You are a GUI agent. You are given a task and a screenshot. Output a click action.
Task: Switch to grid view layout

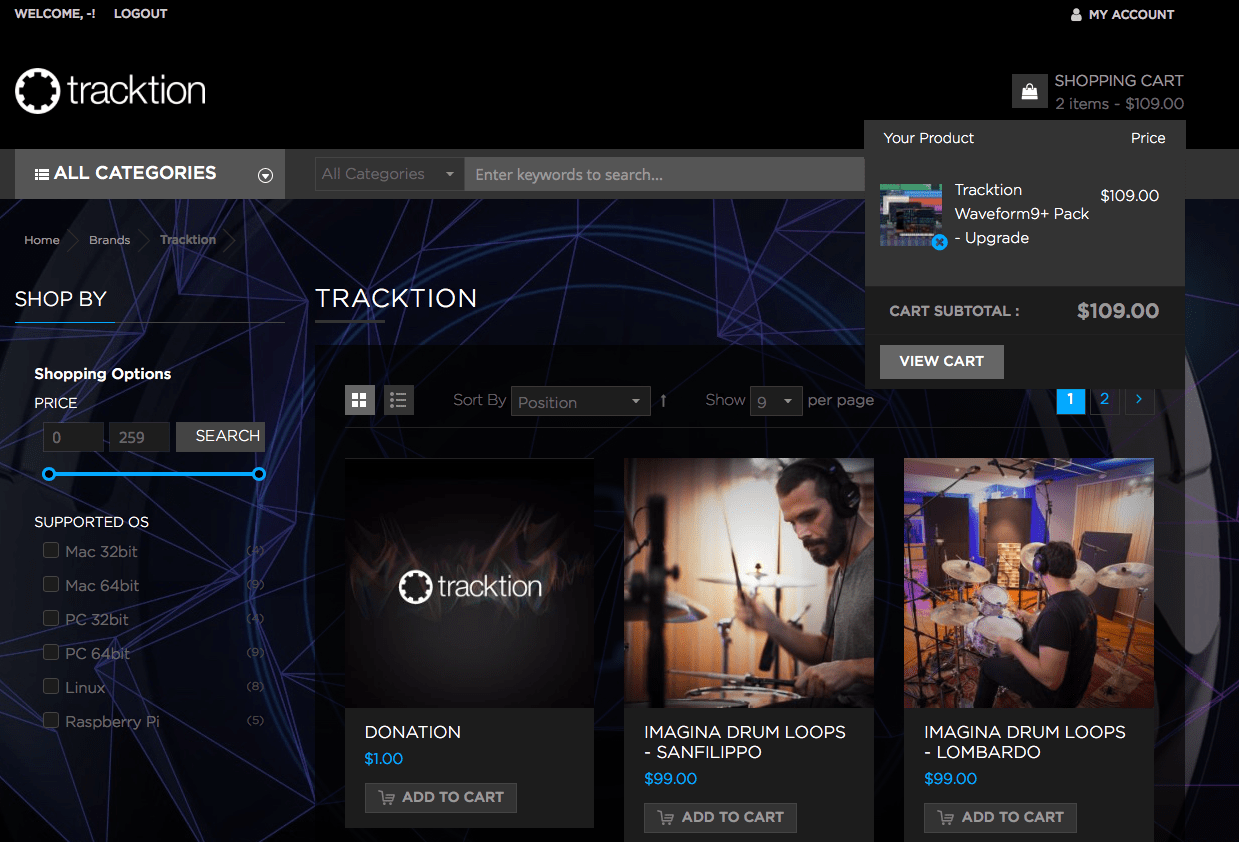click(360, 401)
